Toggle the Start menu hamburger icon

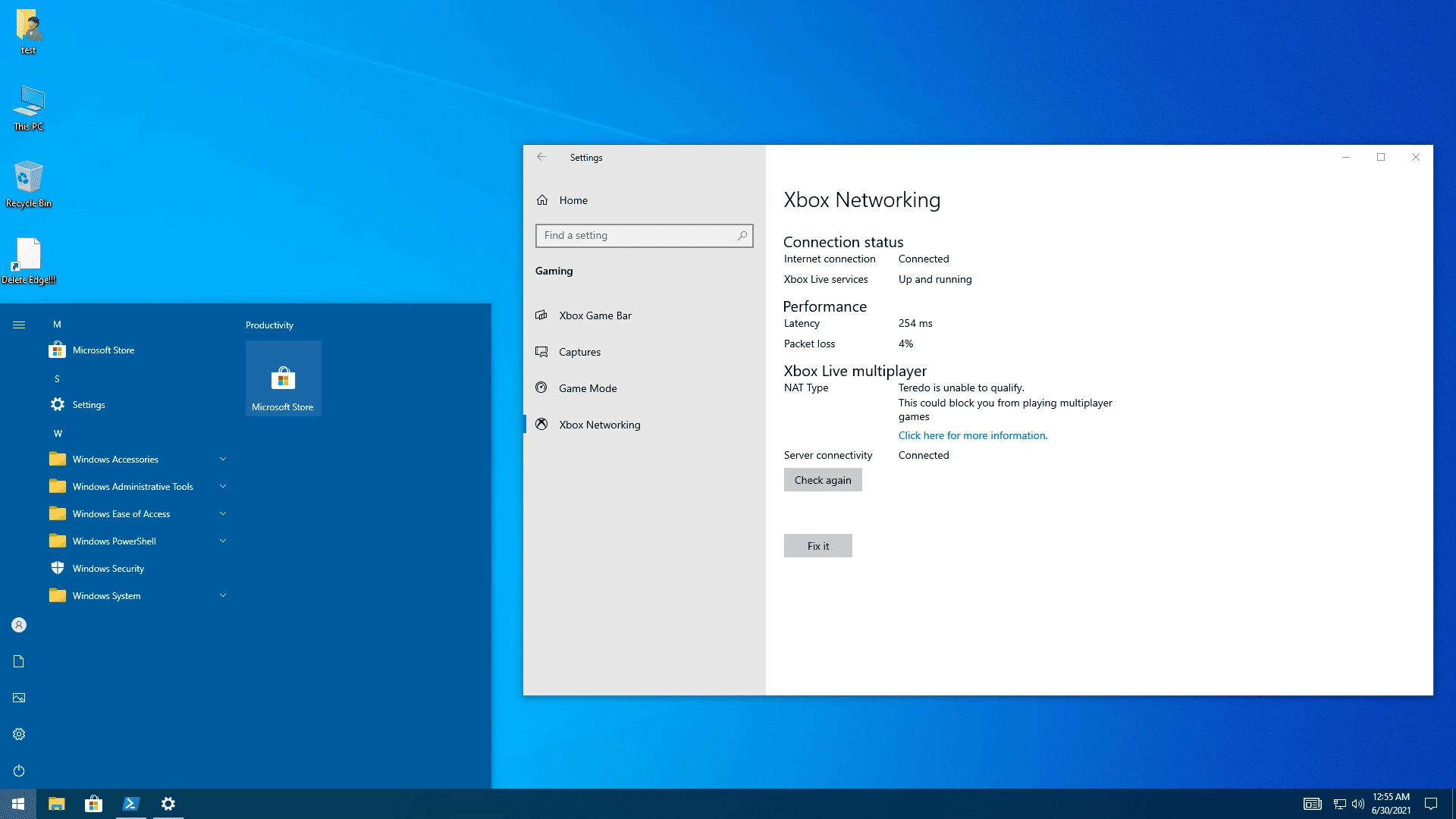coord(19,325)
